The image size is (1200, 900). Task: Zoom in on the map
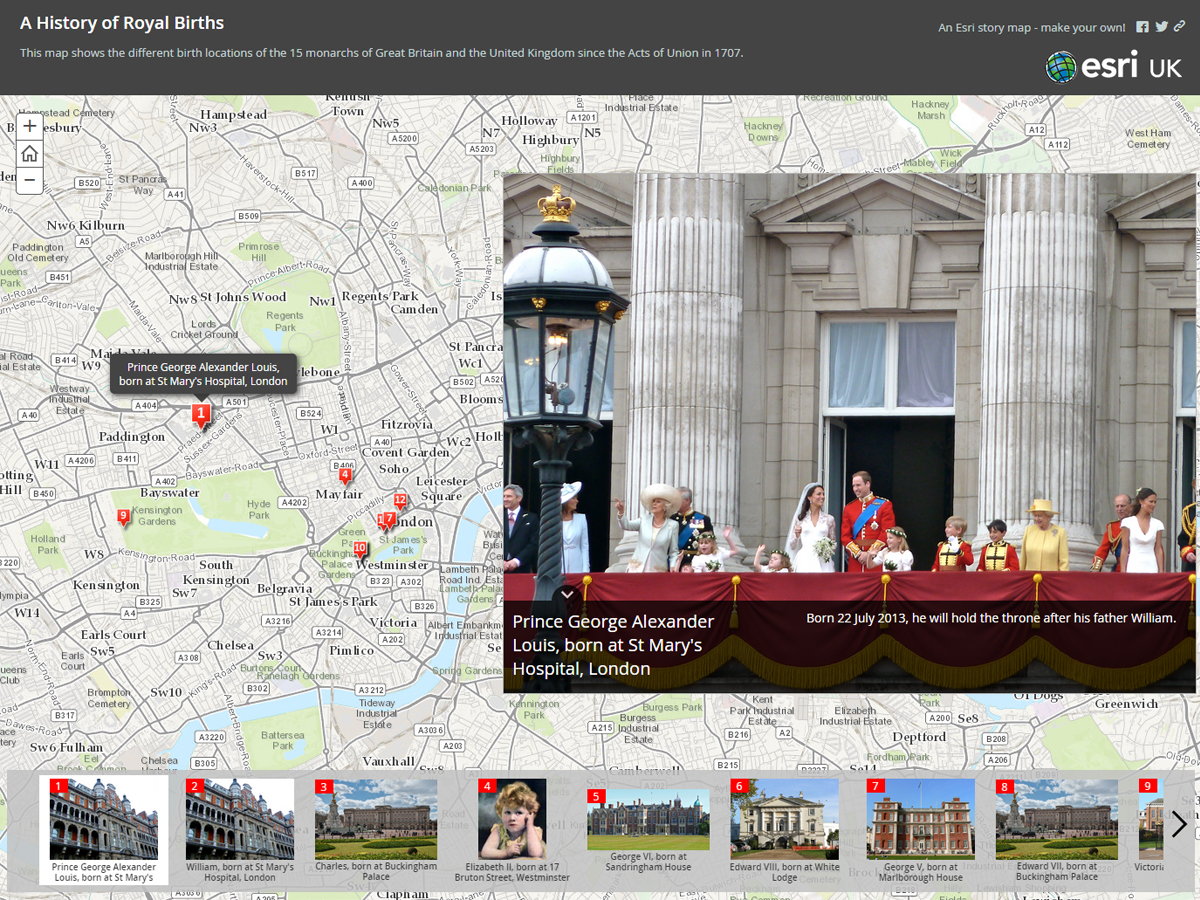[x=30, y=127]
